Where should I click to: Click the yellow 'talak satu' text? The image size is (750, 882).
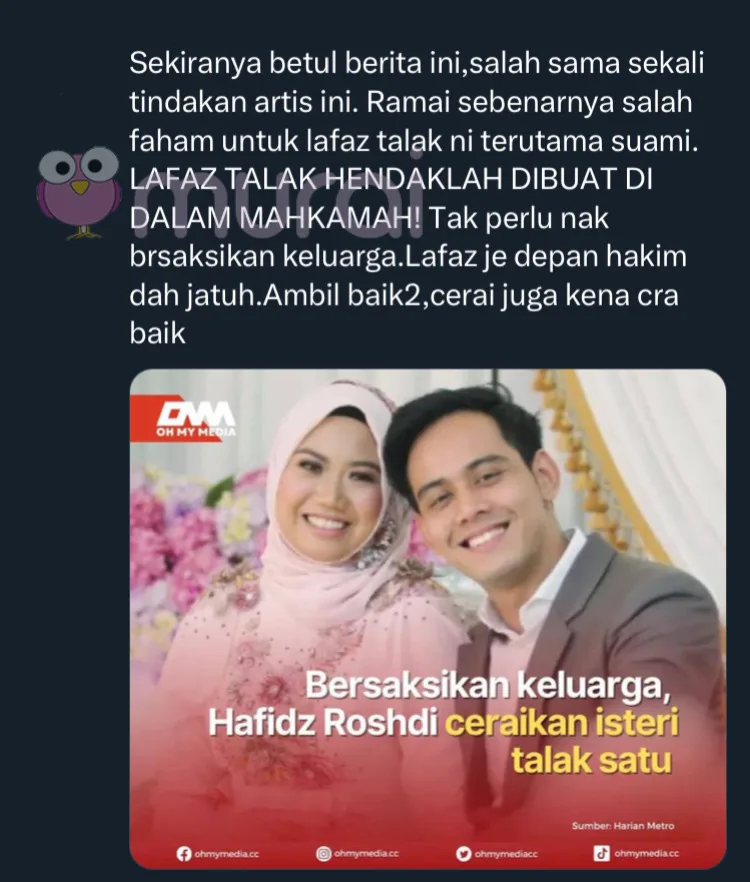[591, 760]
